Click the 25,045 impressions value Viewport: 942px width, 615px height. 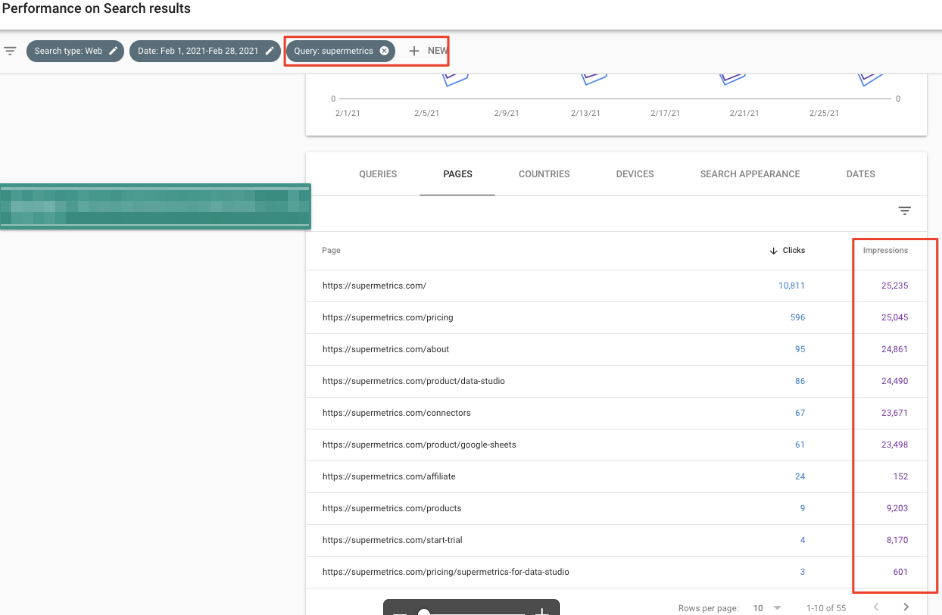(x=895, y=318)
